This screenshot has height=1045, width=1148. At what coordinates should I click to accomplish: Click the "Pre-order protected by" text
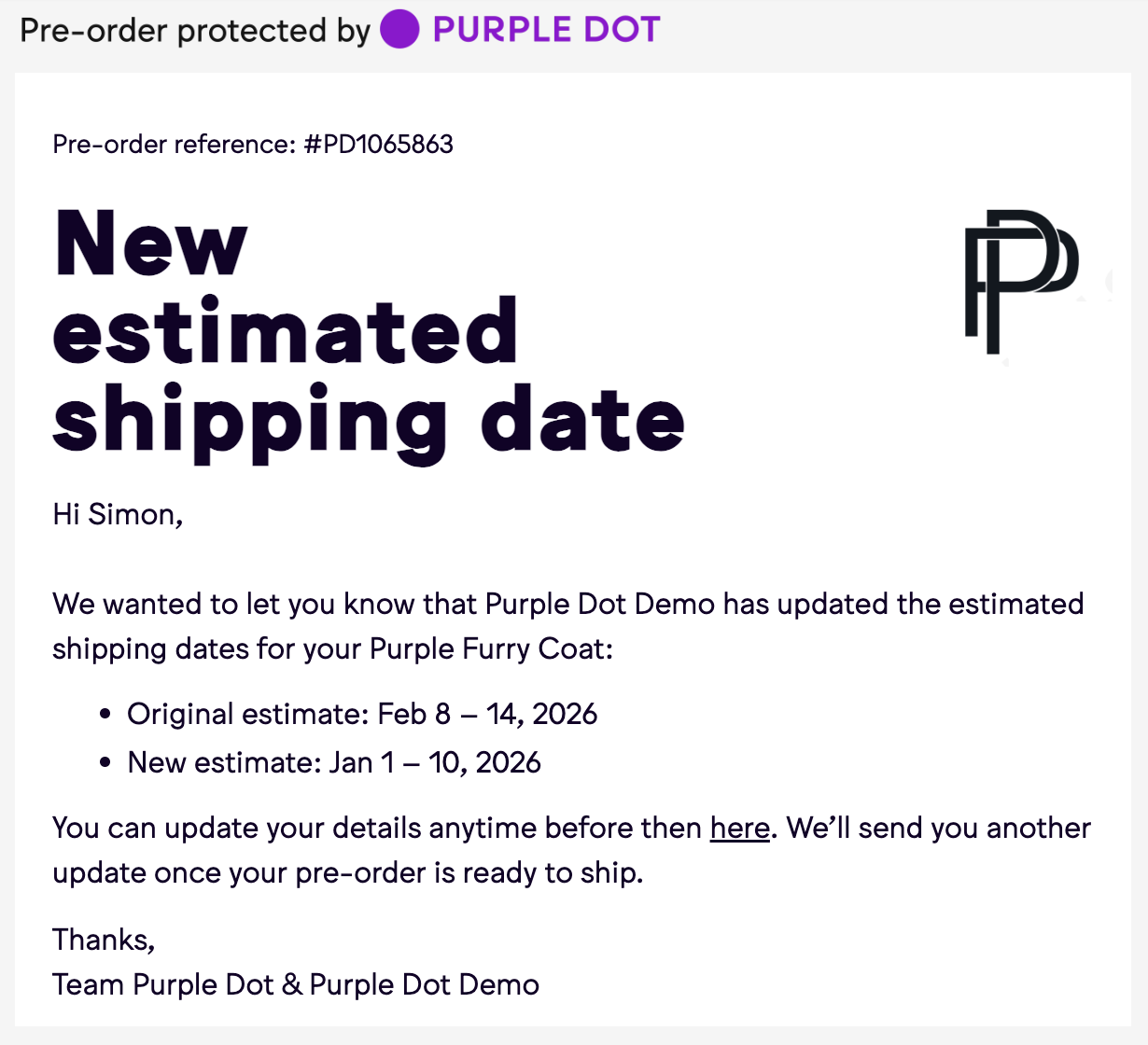(194, 31)
